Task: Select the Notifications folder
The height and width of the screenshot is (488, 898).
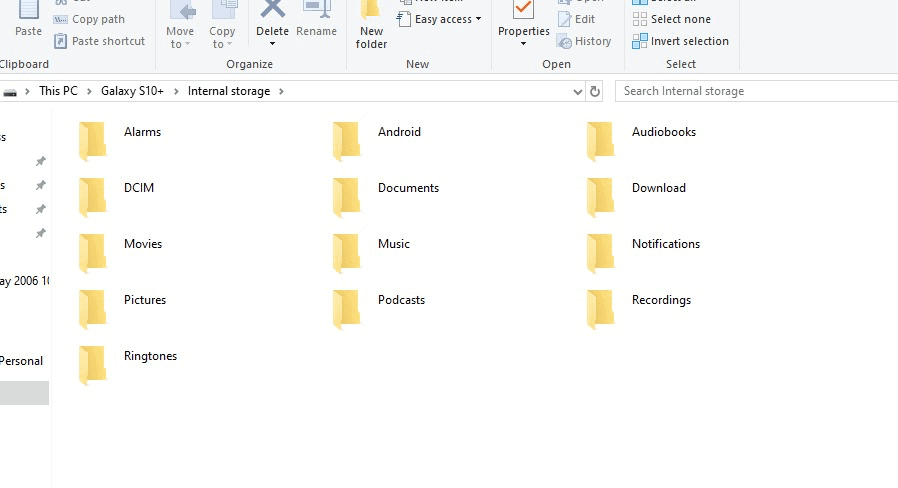Action: (x=643, y=253)
